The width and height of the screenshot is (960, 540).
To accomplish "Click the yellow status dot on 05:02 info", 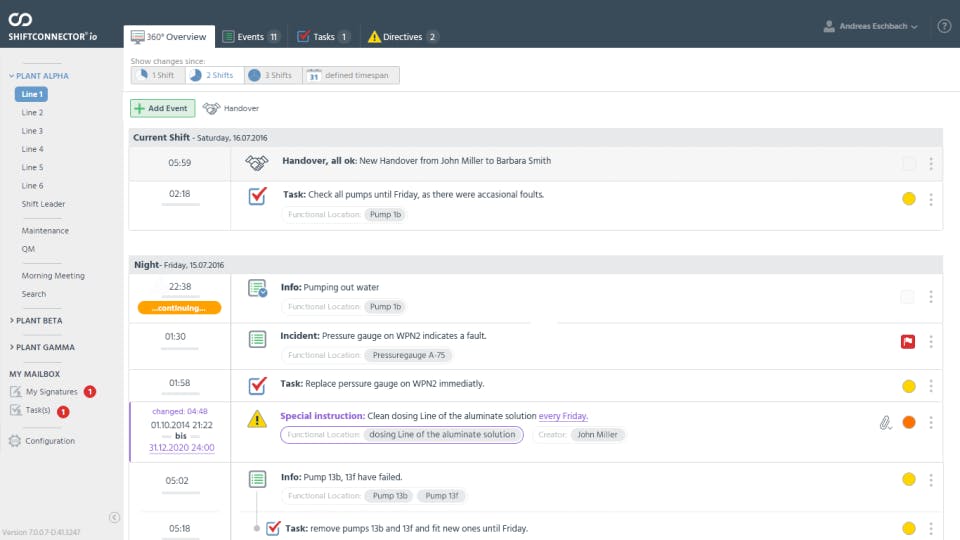I will pyautogui.click(x=909, y=479).
